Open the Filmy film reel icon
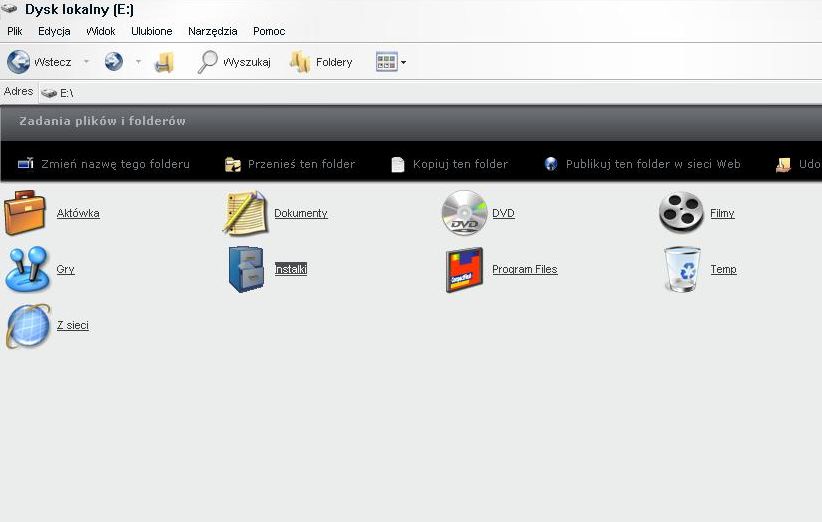 point(681,213)
